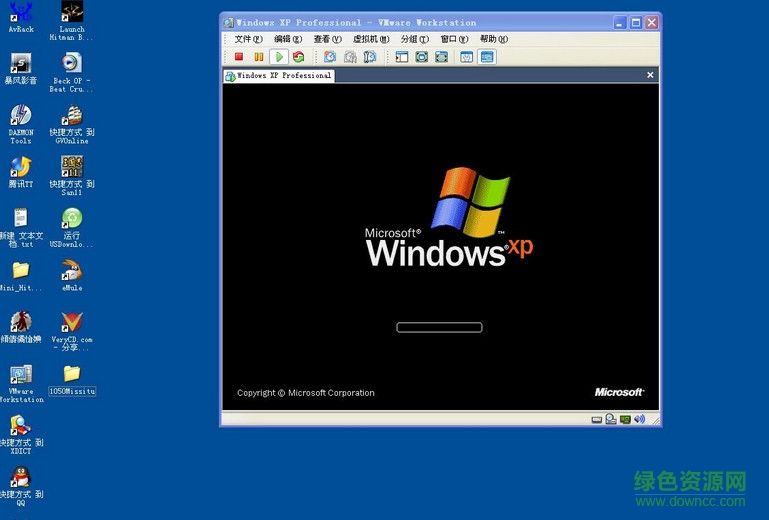Expand the 帮助 (Help) menu

pyautogui.click(x=493, y=39)
